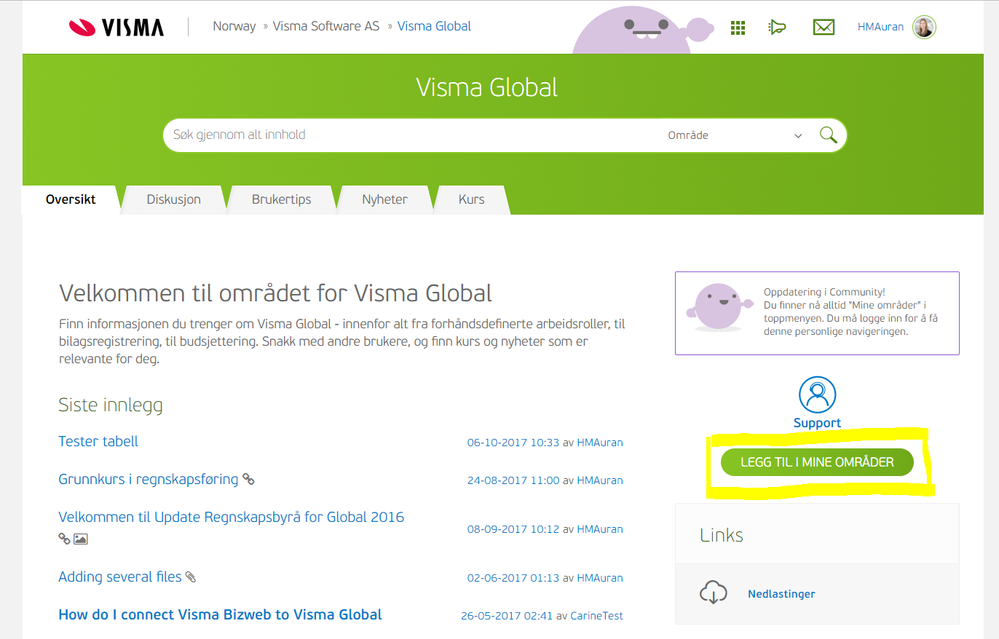This screenshot has width=999, height=639.
Task: Click the Support person icon
Action: (817, 394)
